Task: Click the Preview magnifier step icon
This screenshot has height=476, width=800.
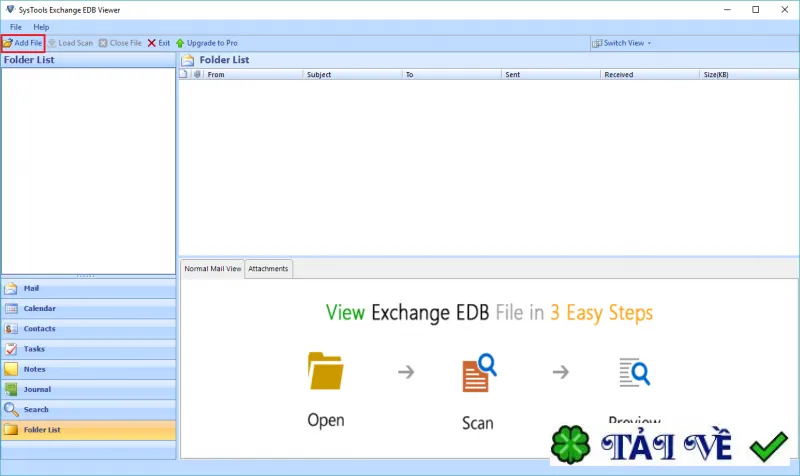Action: pyautogui.click(x=634, y=372)
